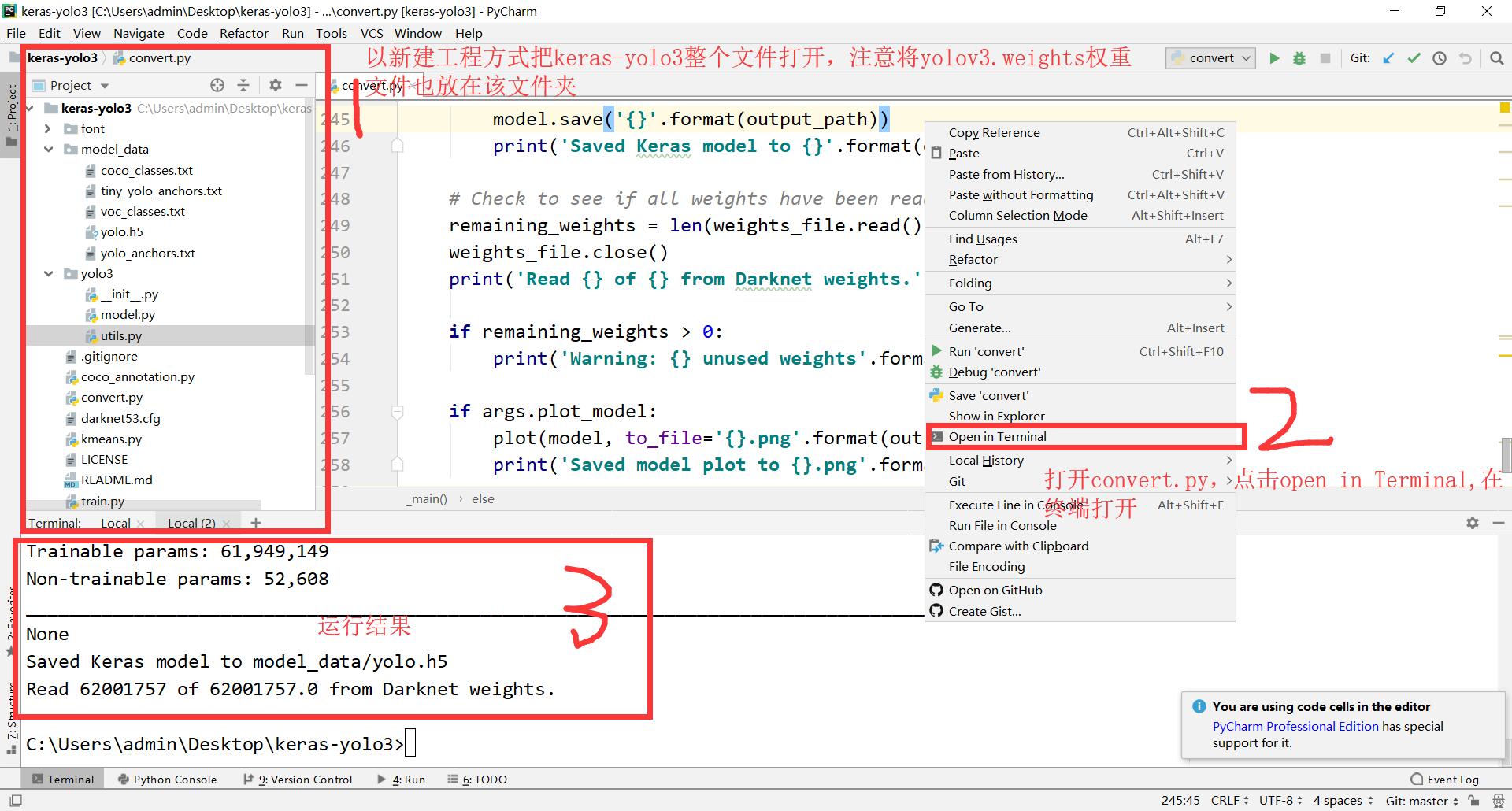This screenshot has width=1512, height=811.
Task: Open model.py in yolo3 folder
Action: [x=128, y=315]
